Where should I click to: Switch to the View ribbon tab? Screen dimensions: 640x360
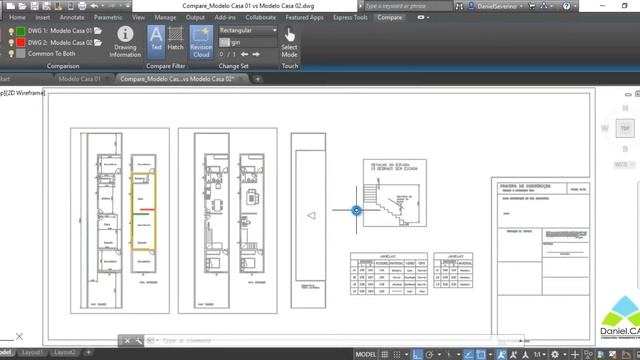coord(138,18)
